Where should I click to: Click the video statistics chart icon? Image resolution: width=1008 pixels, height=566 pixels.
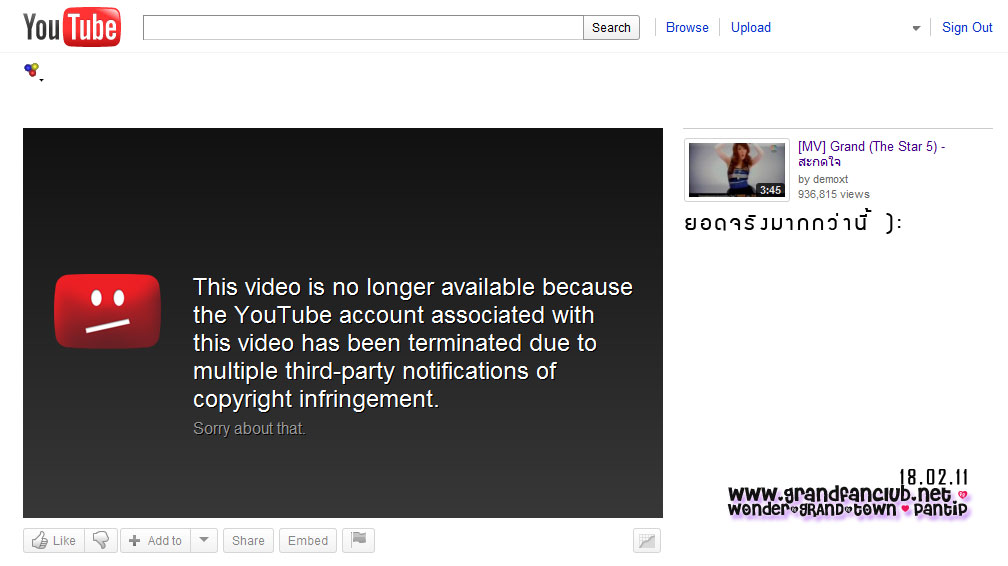[647, 541]
